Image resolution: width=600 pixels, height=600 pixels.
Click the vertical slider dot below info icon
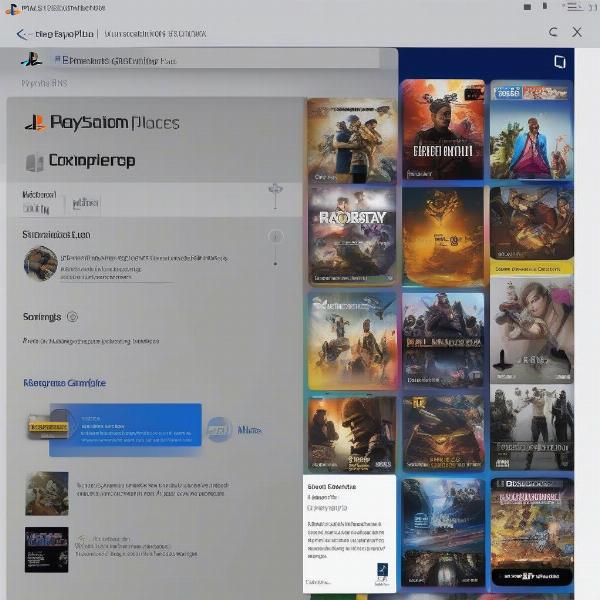tap(275, 263)
